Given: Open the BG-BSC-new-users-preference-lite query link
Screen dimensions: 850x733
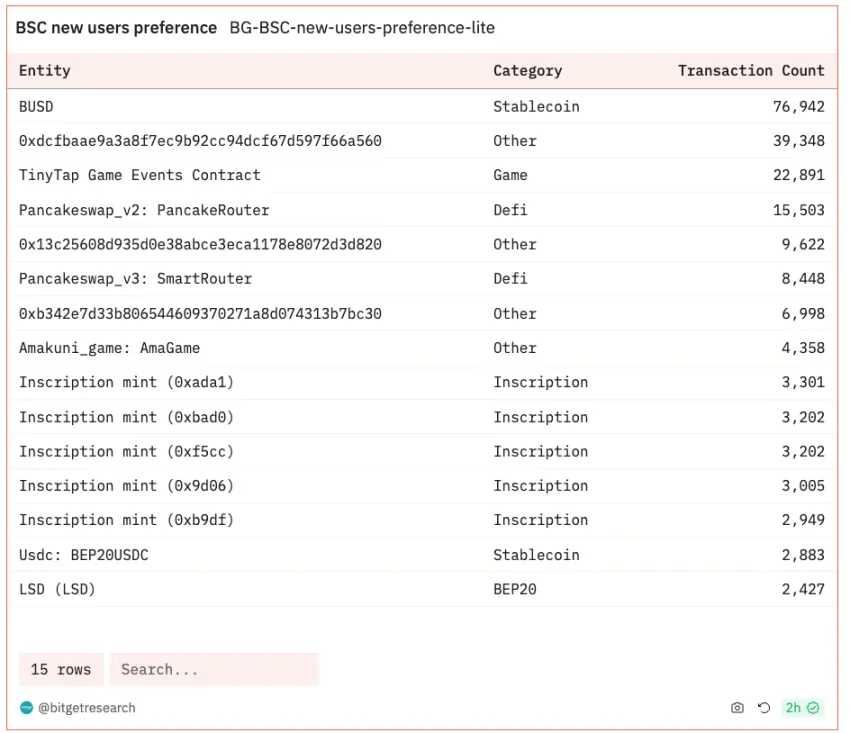Looking at the screenshot, I should (x=362, y=28).
